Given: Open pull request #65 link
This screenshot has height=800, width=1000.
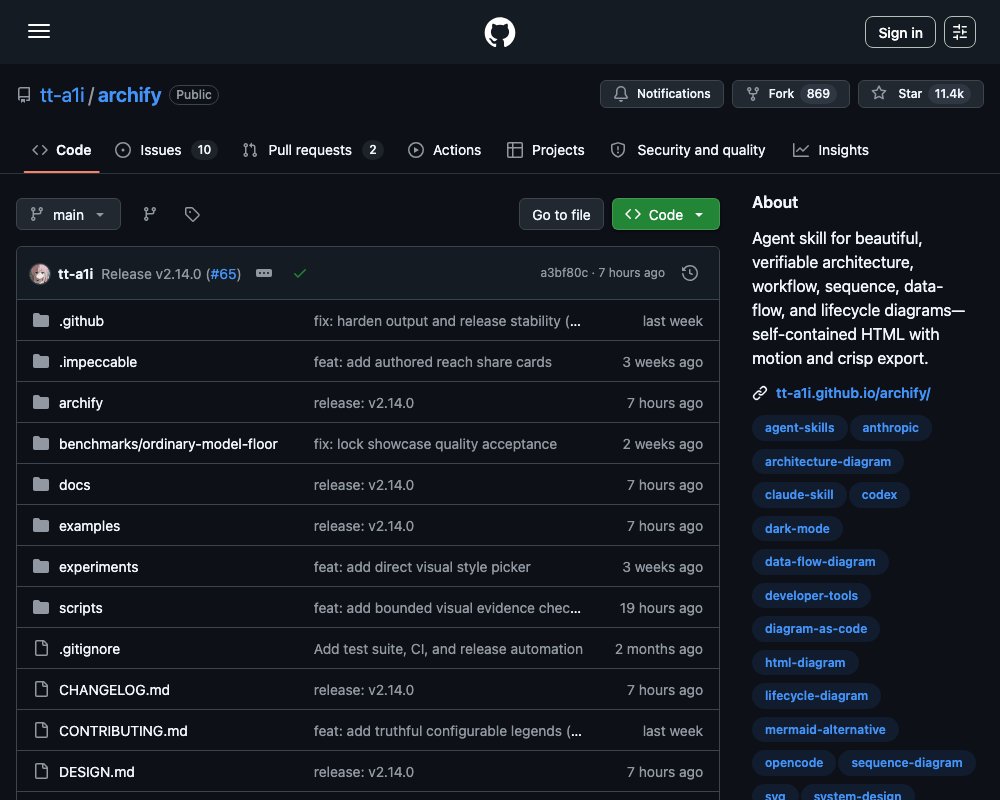Looking at the screenshot, I should pos(223,274).
